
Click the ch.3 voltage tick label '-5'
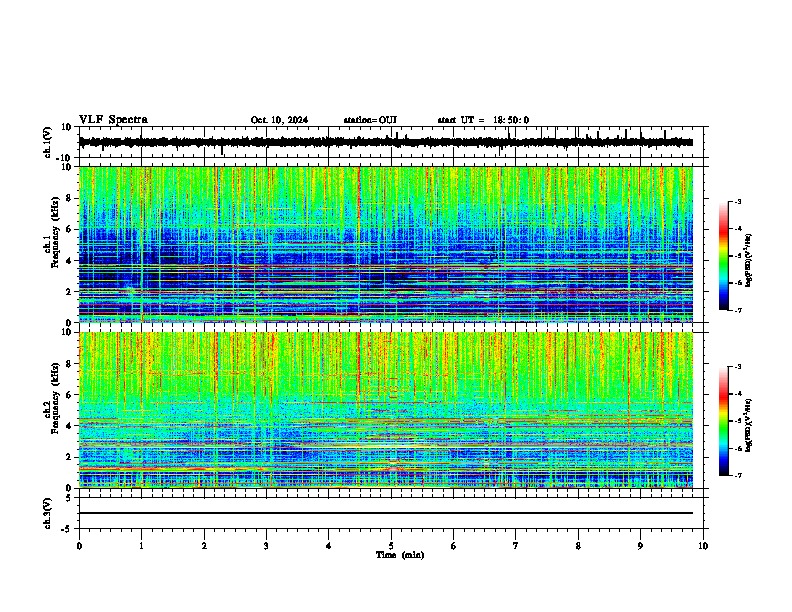tap(68, 529)
